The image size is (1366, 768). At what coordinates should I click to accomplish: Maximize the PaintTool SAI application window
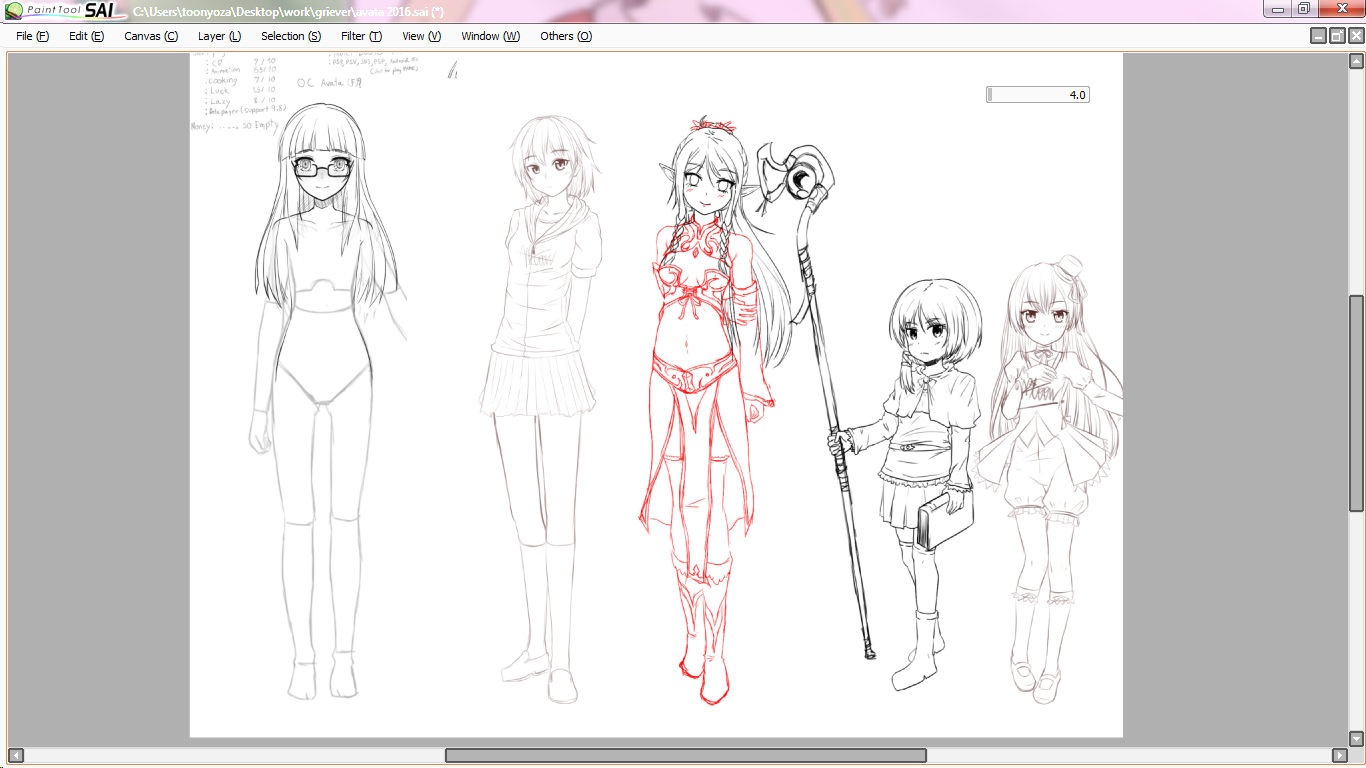tap(1303, 9)
